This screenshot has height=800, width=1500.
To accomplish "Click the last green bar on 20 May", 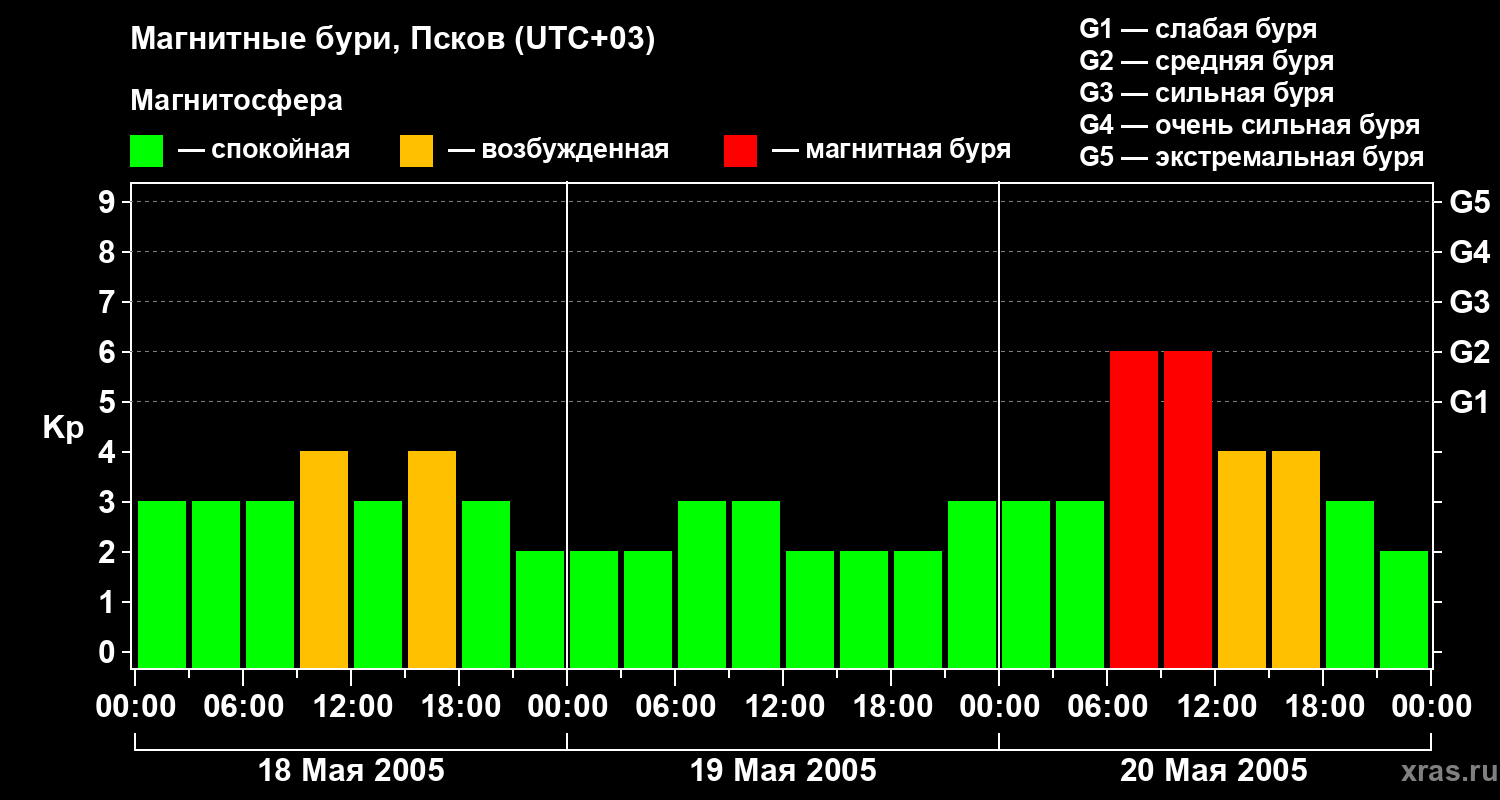I will point(1404,609).
